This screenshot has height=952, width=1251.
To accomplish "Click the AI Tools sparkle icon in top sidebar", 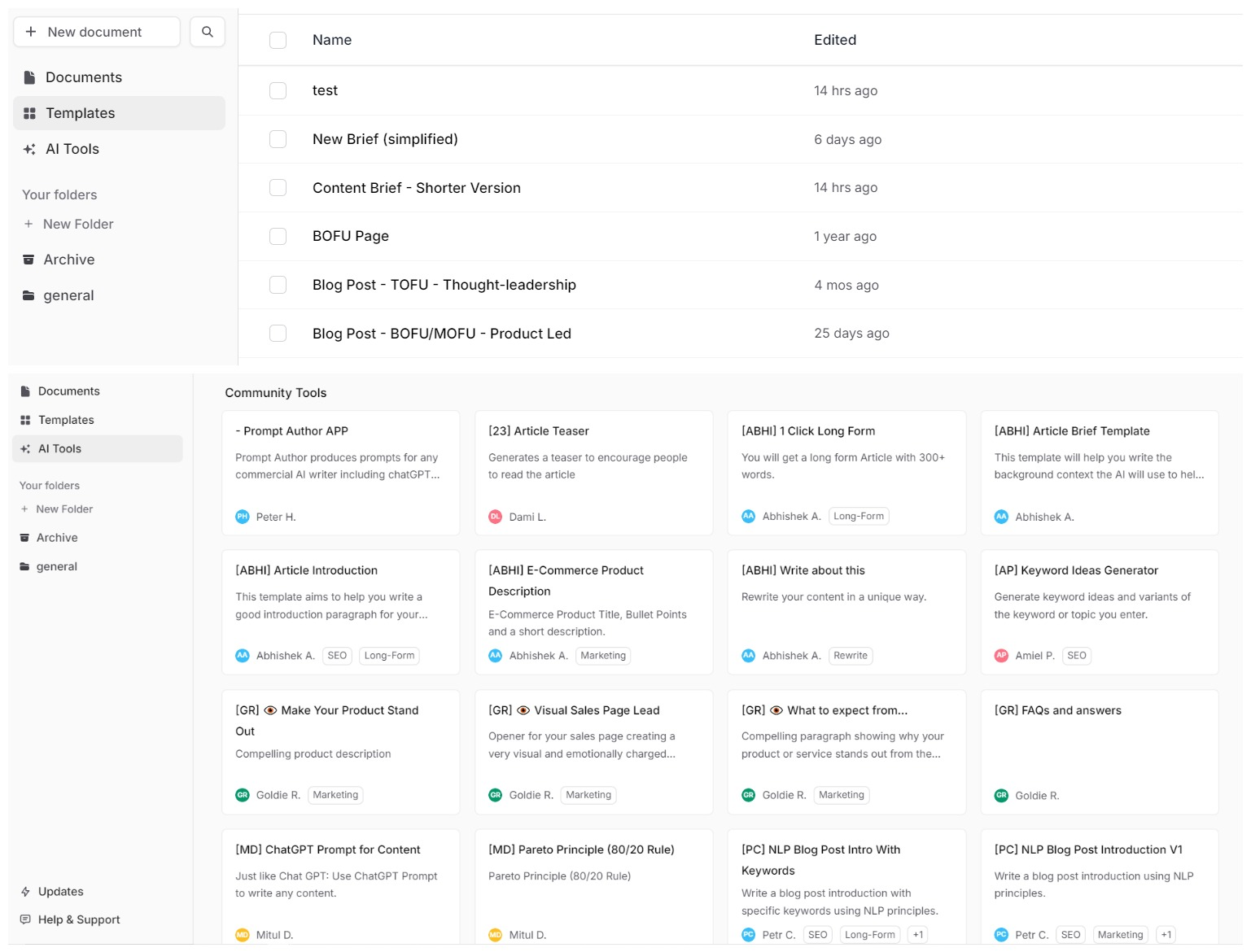I will [29, 149].
